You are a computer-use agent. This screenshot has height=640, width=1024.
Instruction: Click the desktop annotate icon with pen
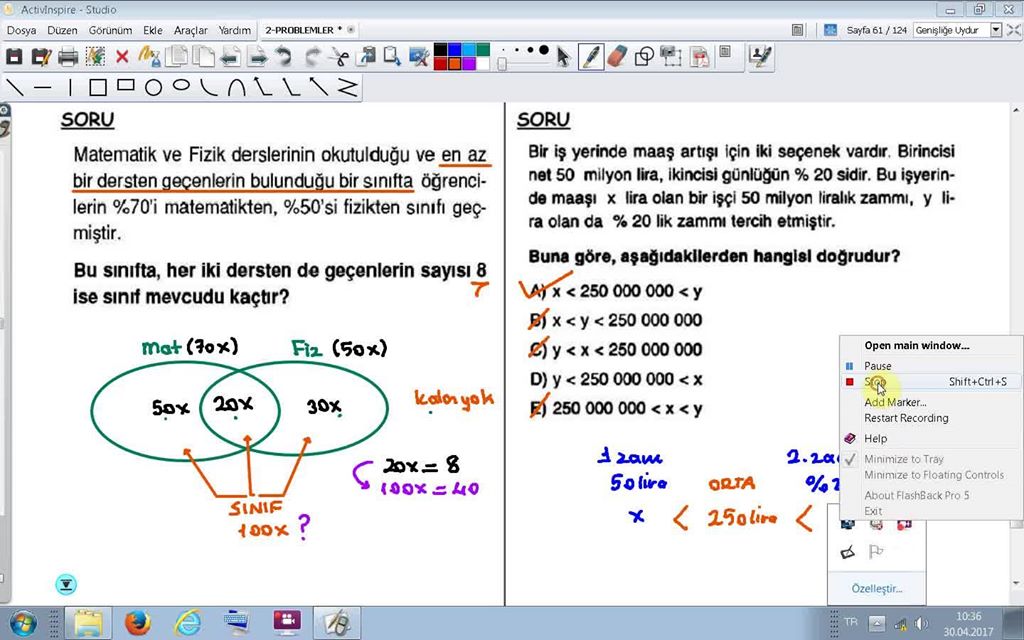(x=760, y=57)
